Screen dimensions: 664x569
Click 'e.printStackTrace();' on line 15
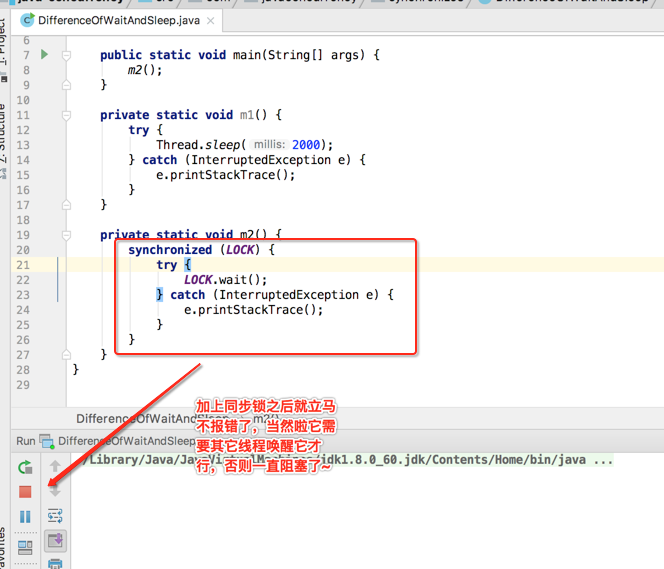[x=225, y=175]
